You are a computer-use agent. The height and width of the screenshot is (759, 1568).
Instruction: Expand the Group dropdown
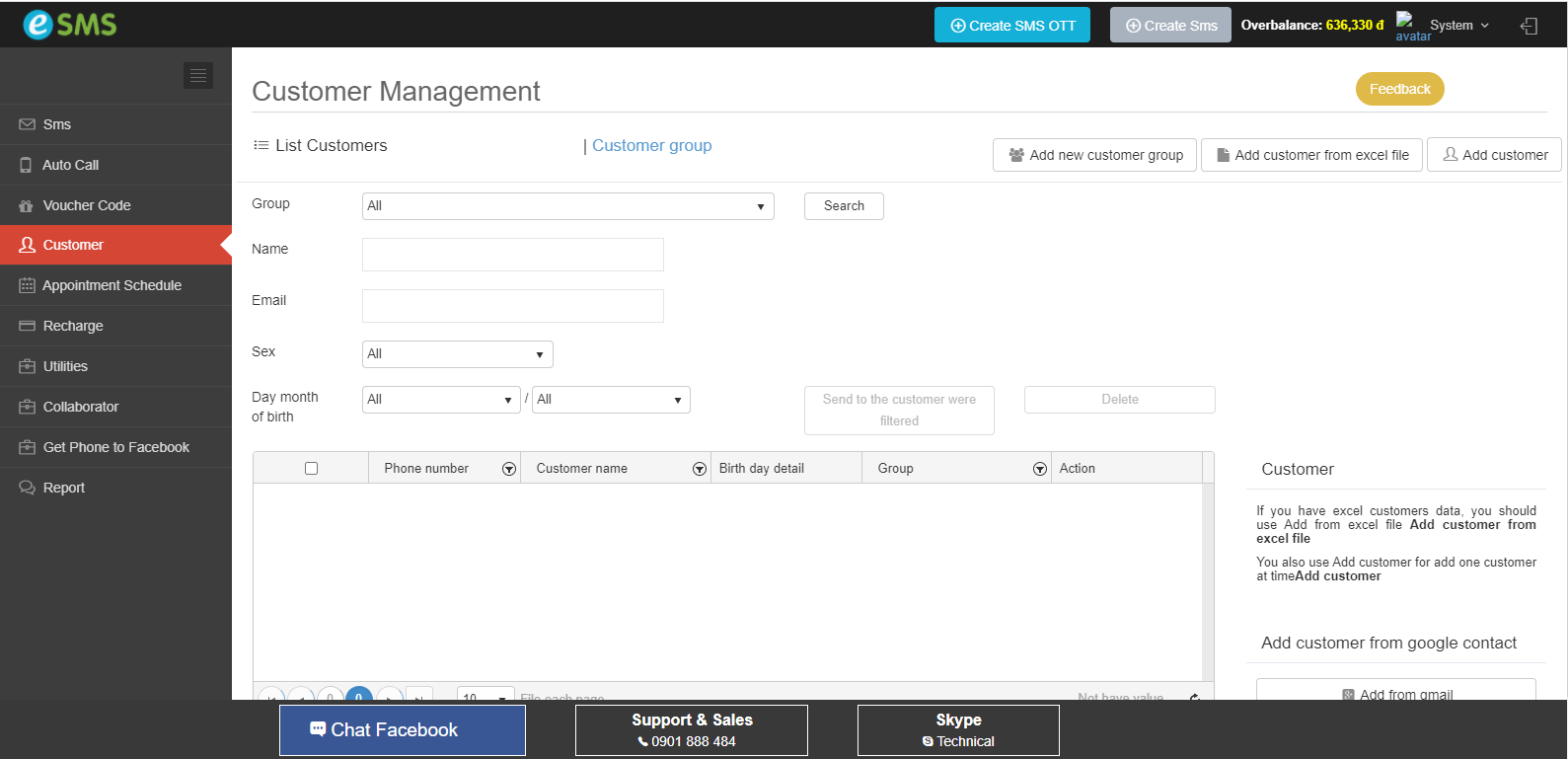coord(567,206)
